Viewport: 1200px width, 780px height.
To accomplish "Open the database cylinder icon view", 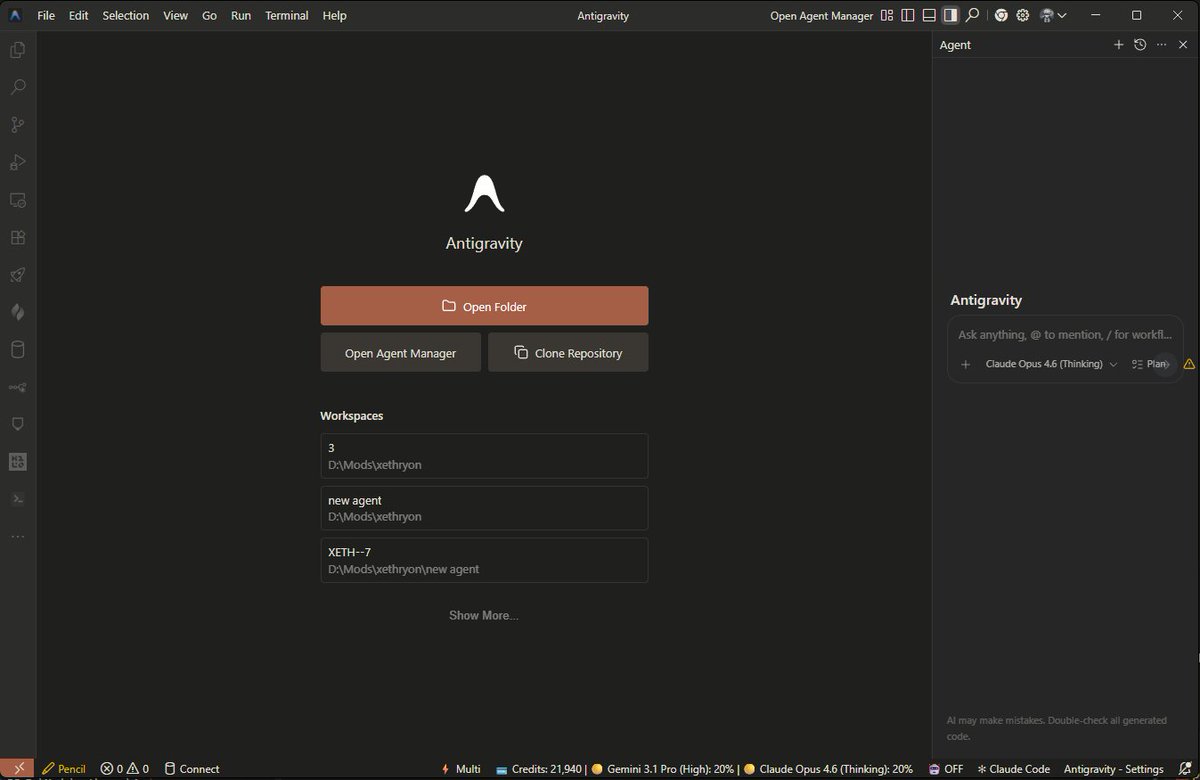I will tap(17, 350).
